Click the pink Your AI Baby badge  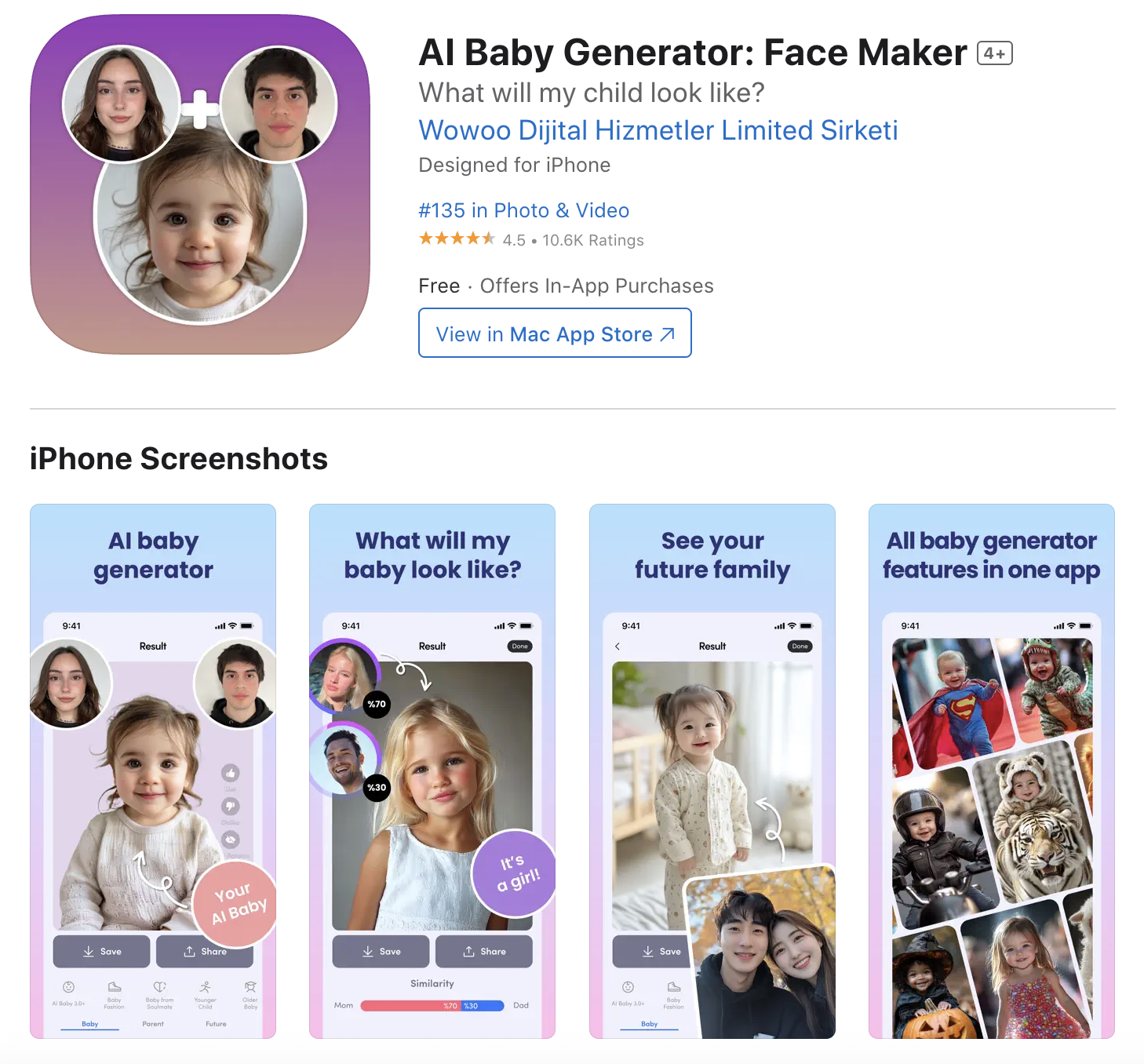[239, 902]
